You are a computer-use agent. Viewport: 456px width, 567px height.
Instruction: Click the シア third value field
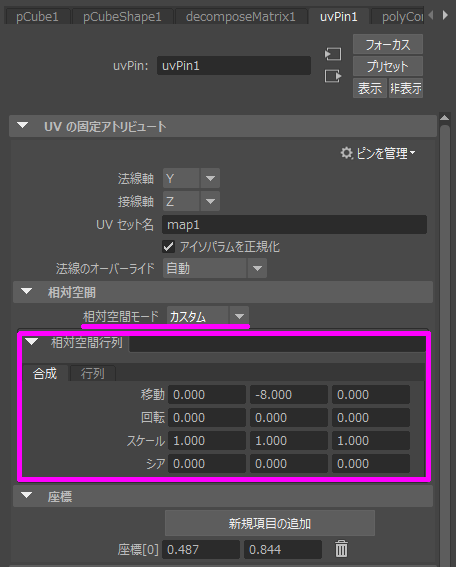click(x=371, y=464)
